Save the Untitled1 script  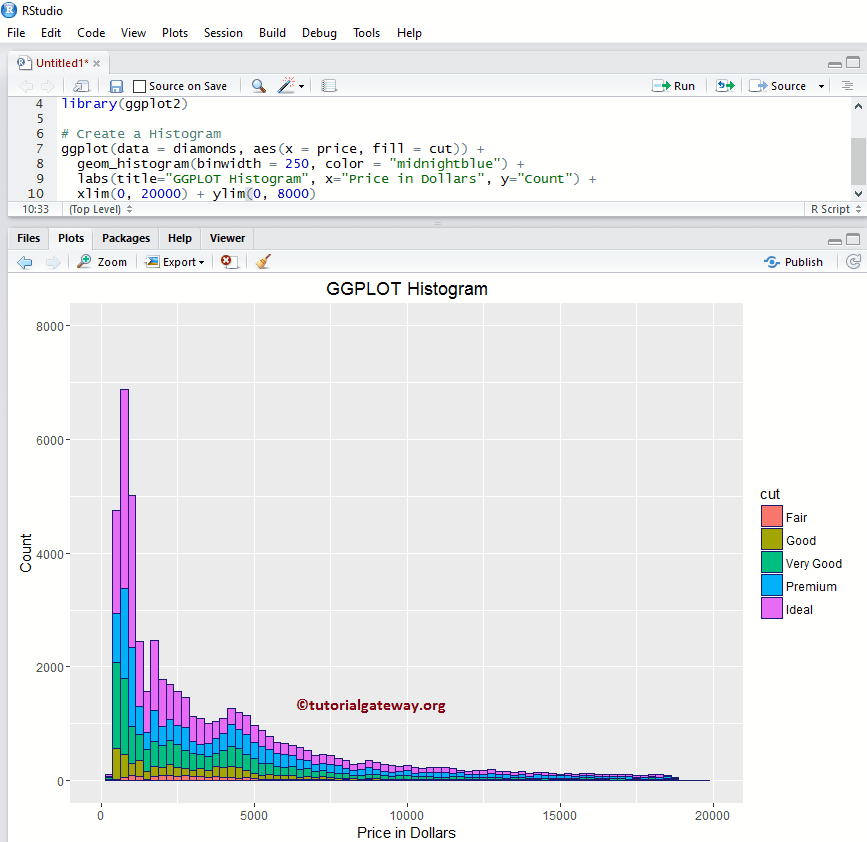[x=115, y=86]
